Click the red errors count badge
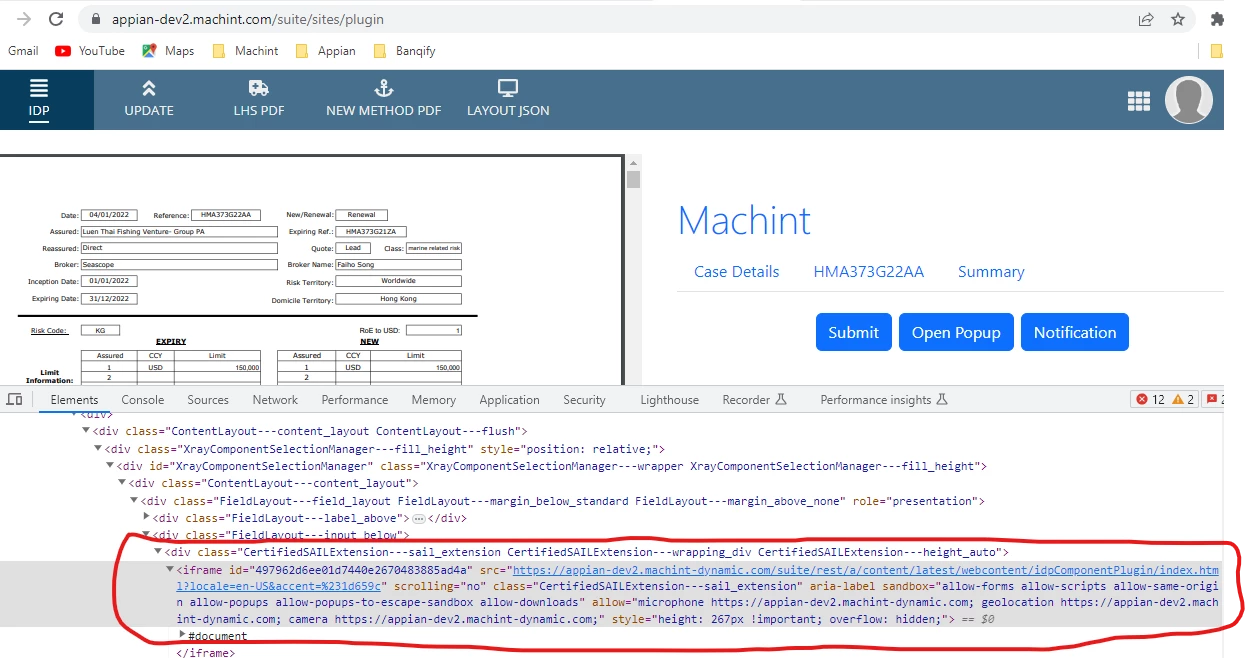 pyautogui.click(x=1148, y=399)
